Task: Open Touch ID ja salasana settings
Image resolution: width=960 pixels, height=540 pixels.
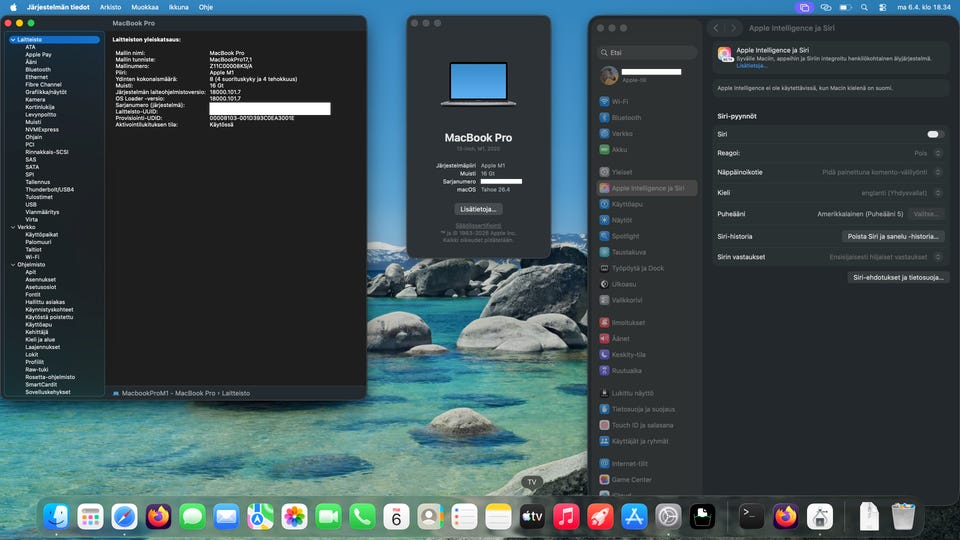Action: 647,425
